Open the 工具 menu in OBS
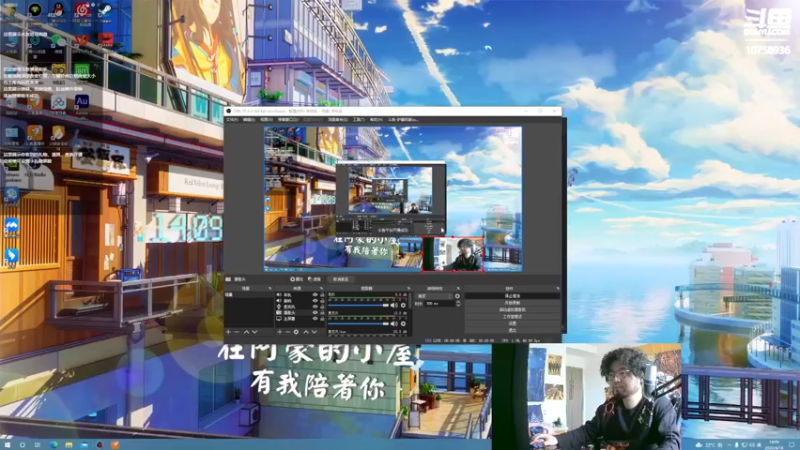800x450 pixels. tap(359, 119)
